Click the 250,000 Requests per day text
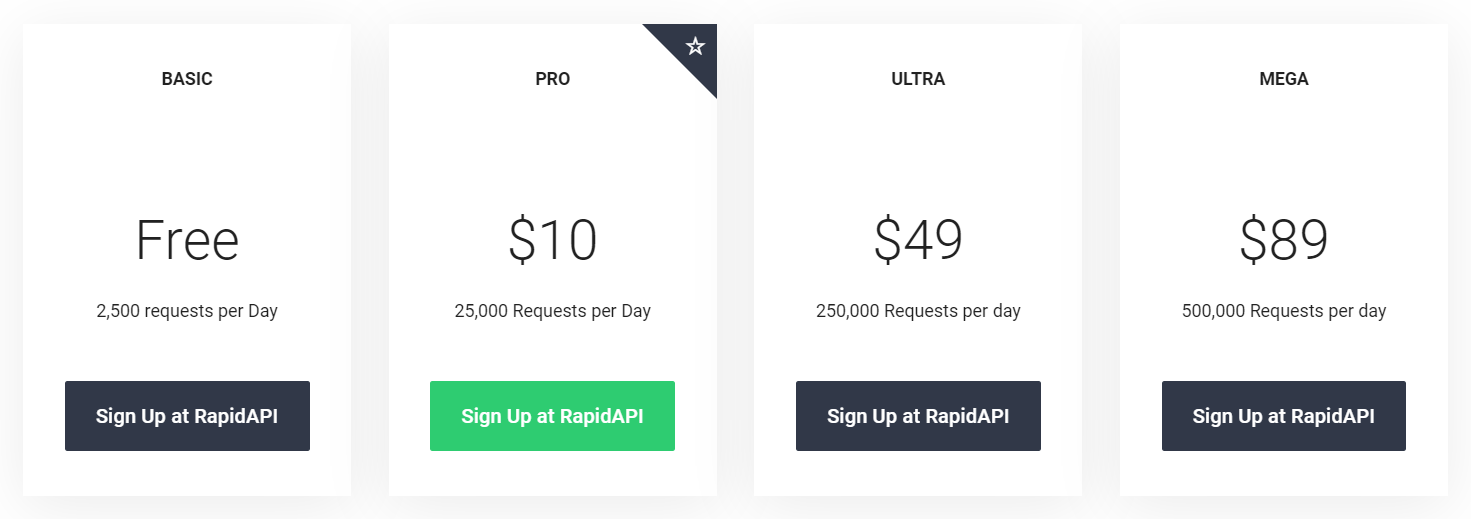Viewport: 1471px width, 519px height. point(918,311)
